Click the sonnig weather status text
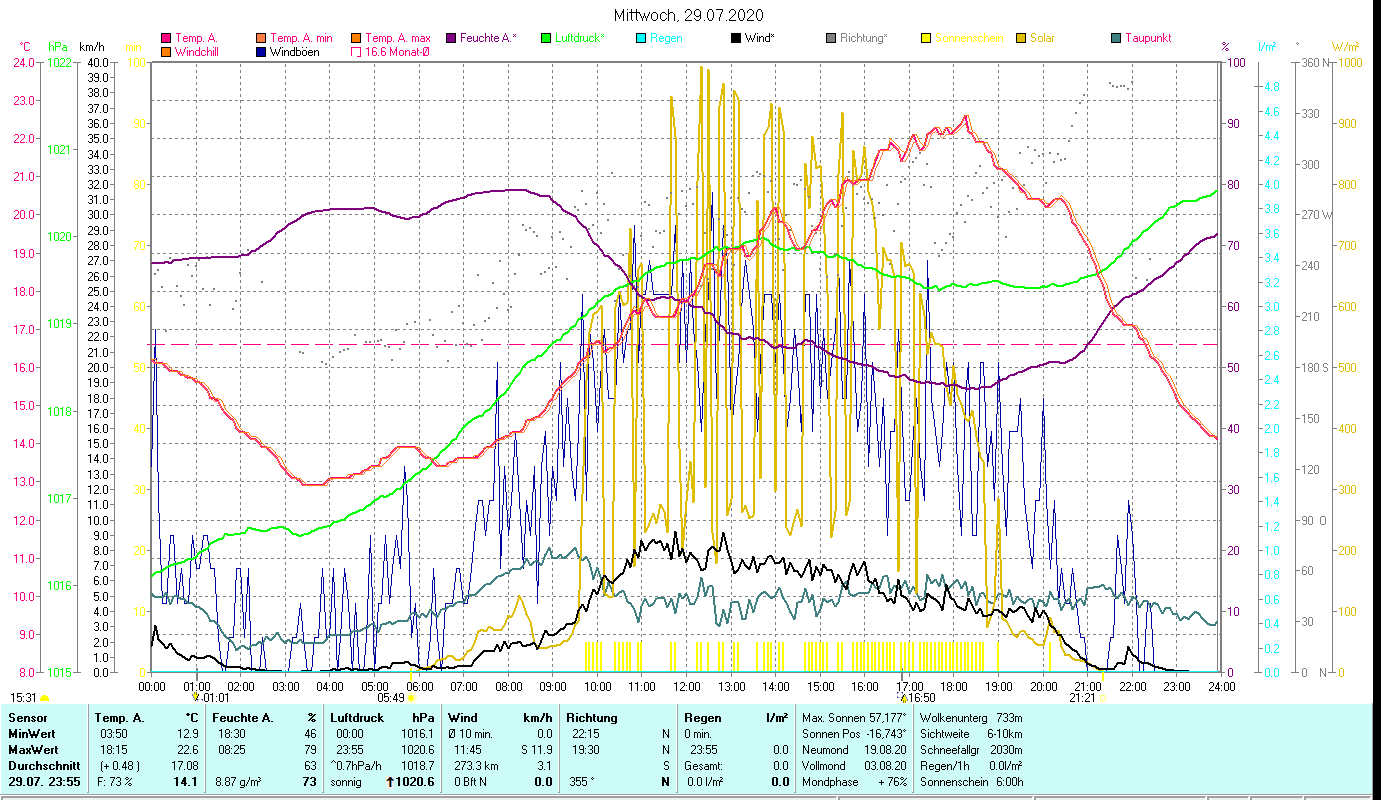The height and width of the screenshot is (800, 1381). point(346,782)
